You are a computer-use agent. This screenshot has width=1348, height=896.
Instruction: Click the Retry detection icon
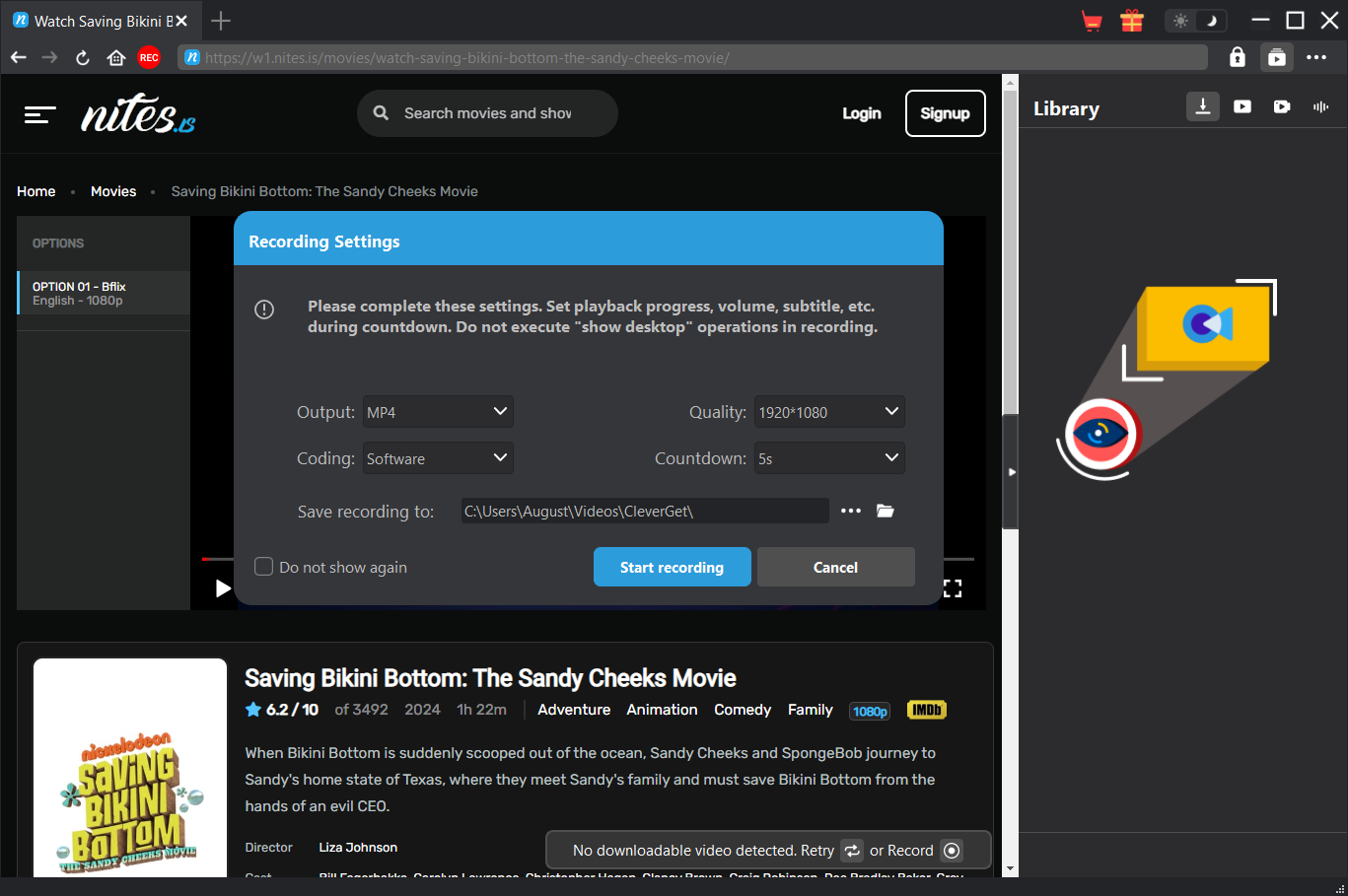click(x=852, y=851)
